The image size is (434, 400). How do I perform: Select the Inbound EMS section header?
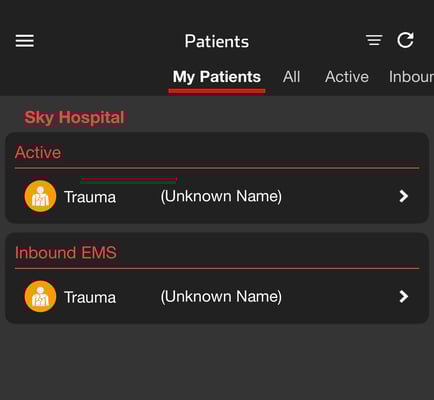pos(66,253)
